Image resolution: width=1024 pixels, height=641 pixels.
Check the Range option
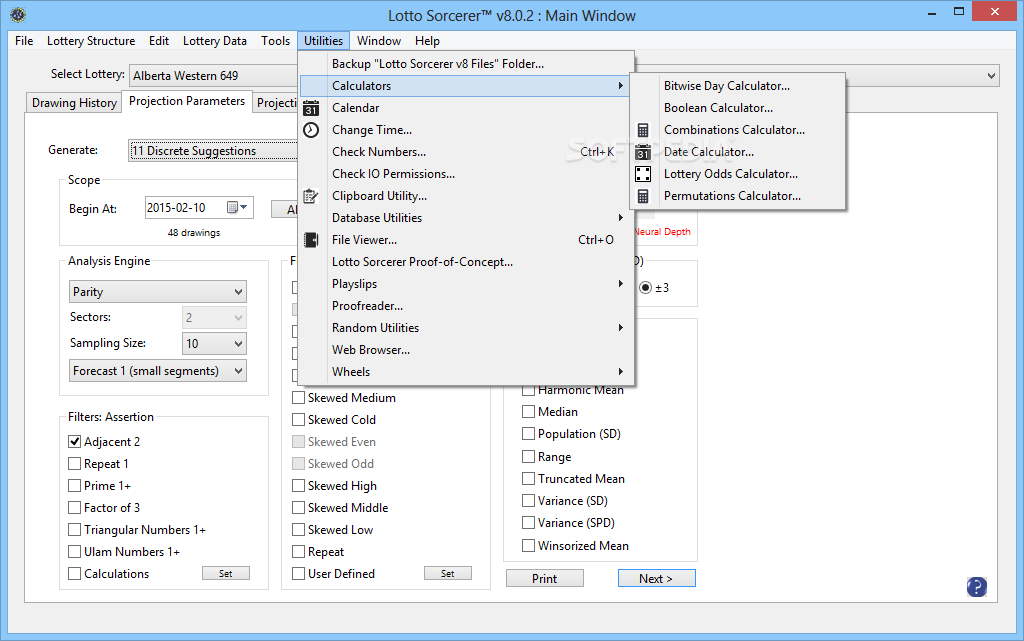tap(528, 456)
